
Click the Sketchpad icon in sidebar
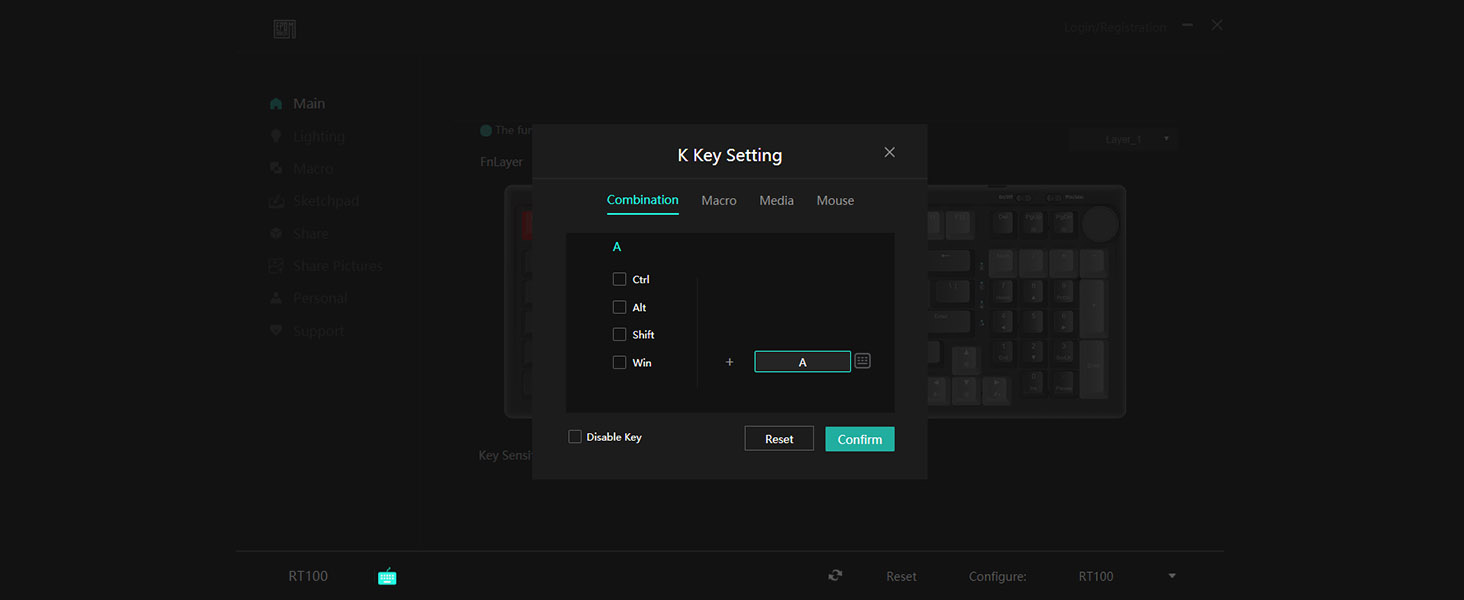click(277, 201)
